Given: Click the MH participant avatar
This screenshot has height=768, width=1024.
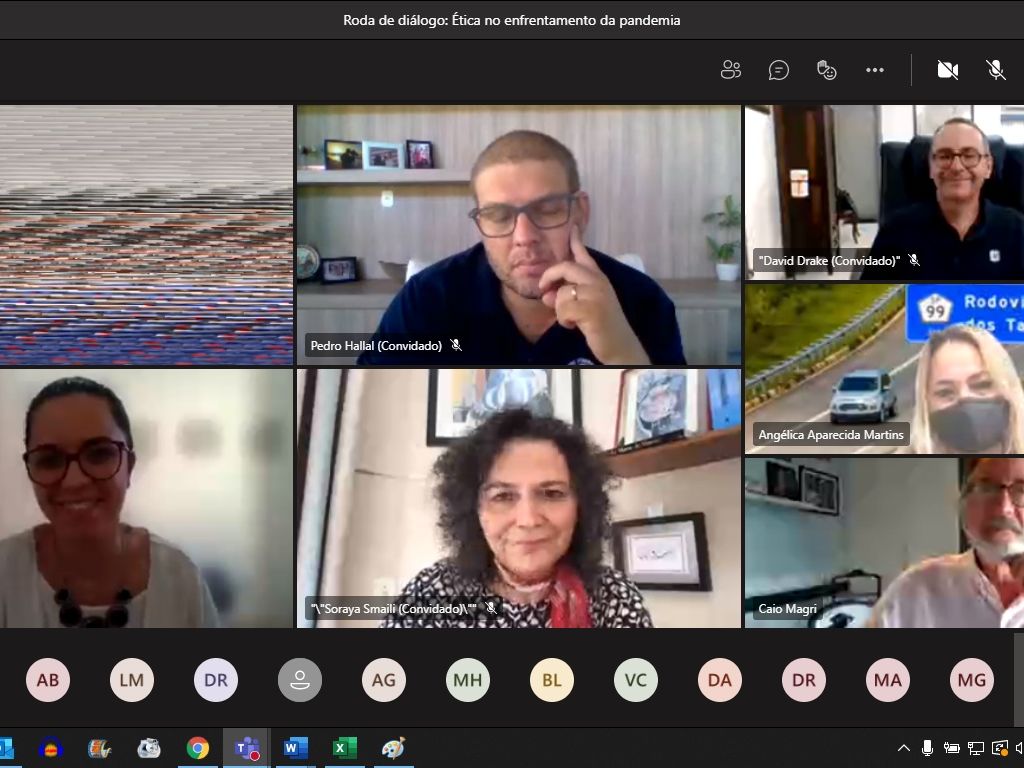Looking at the screenshot, I should [468, 680].
